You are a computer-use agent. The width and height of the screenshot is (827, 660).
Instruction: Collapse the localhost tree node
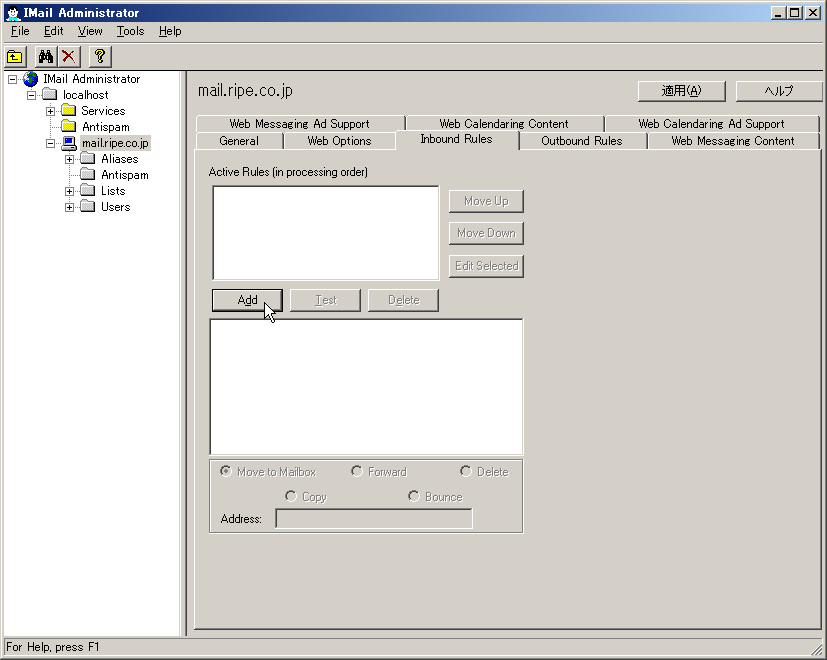[32, 95]
